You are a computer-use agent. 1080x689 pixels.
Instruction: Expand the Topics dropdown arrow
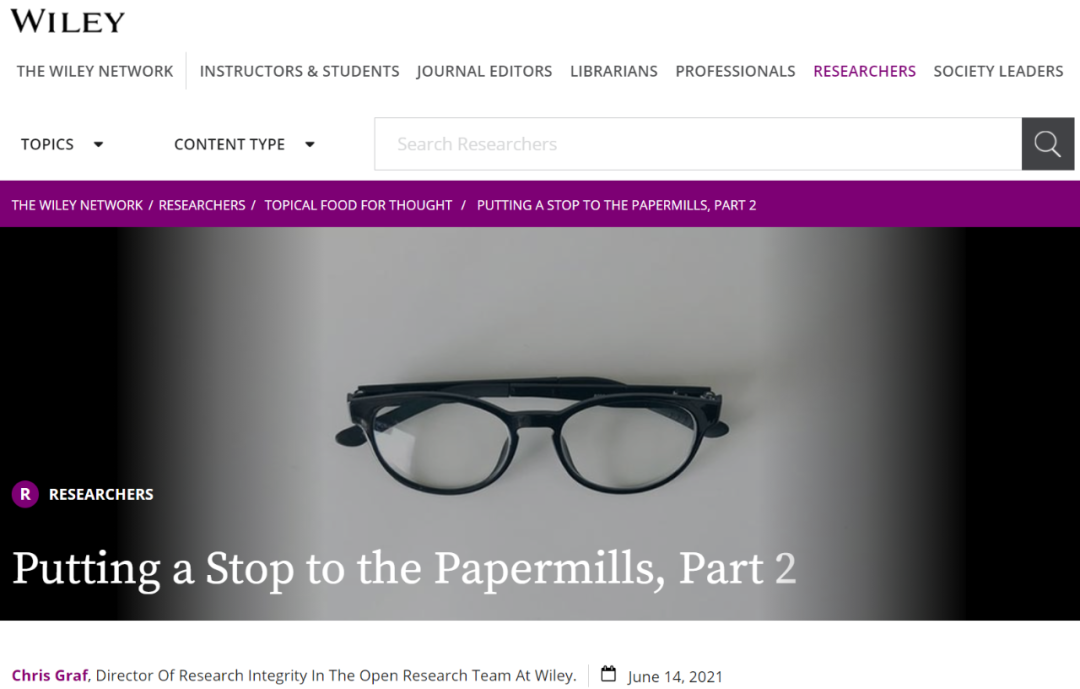tap(98, 144)
